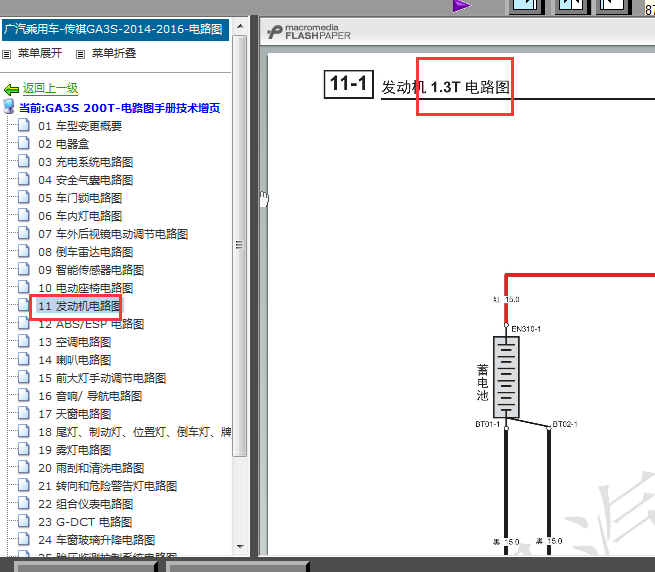The image size is (655, 572).
Task: Click the 11-1 page number box
Action: tap(349, 84)
